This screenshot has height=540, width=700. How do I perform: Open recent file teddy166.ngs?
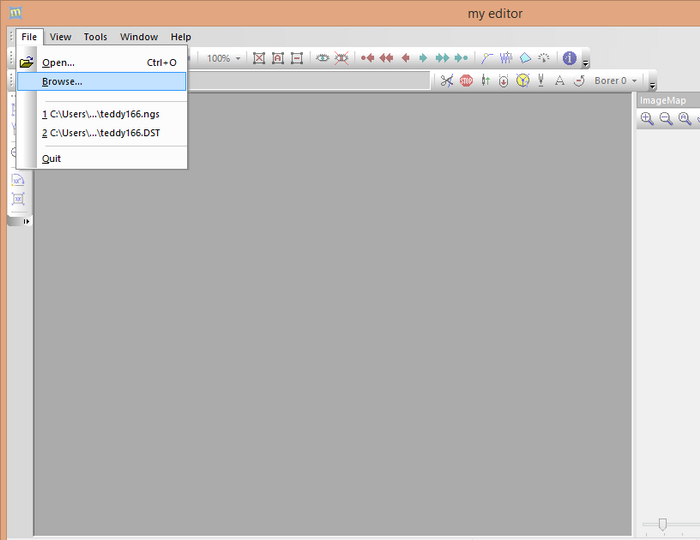[102, 114]
